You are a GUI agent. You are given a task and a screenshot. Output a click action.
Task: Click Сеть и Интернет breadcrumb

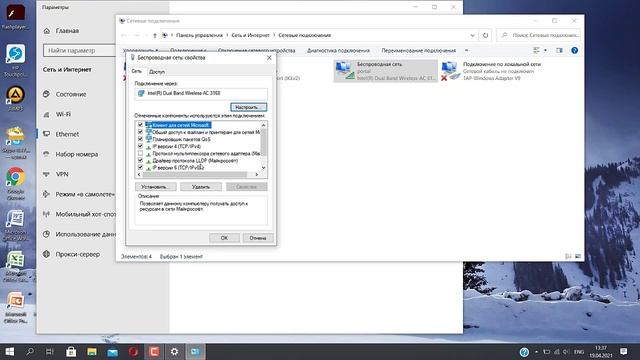(x=250, y=36)
